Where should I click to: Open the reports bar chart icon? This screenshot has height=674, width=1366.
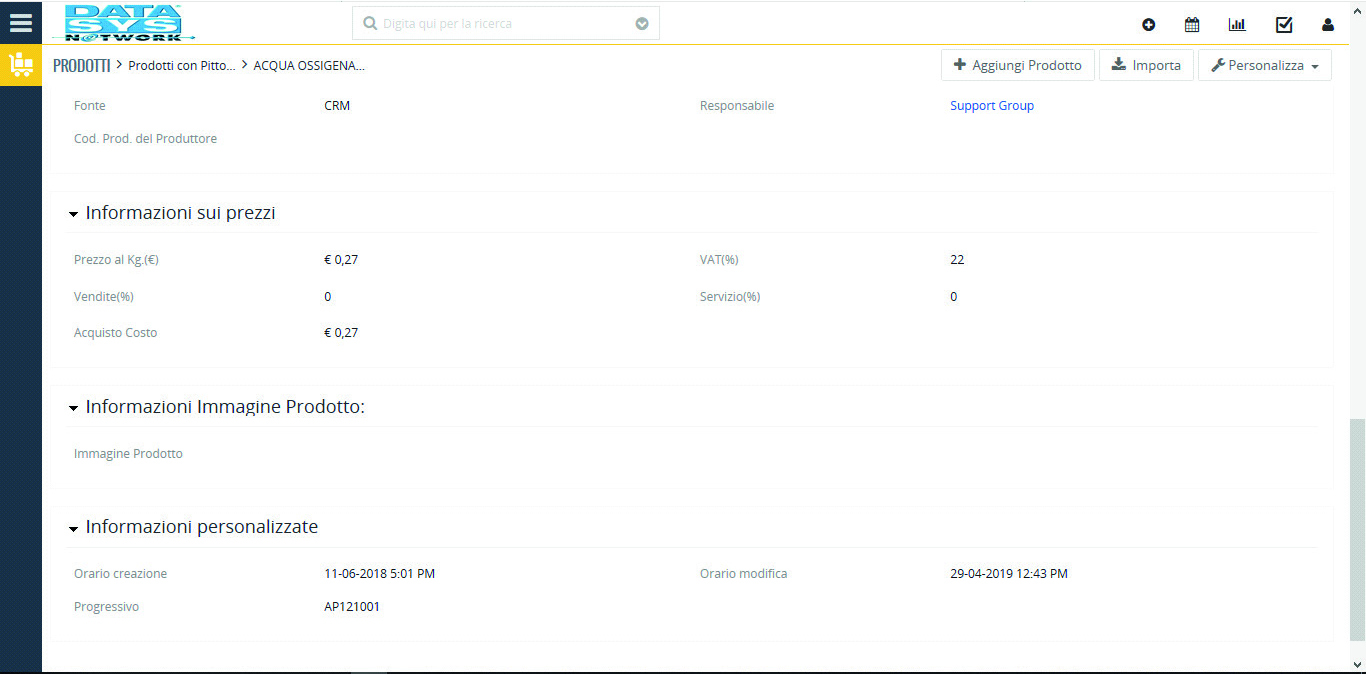point(1237,25)
